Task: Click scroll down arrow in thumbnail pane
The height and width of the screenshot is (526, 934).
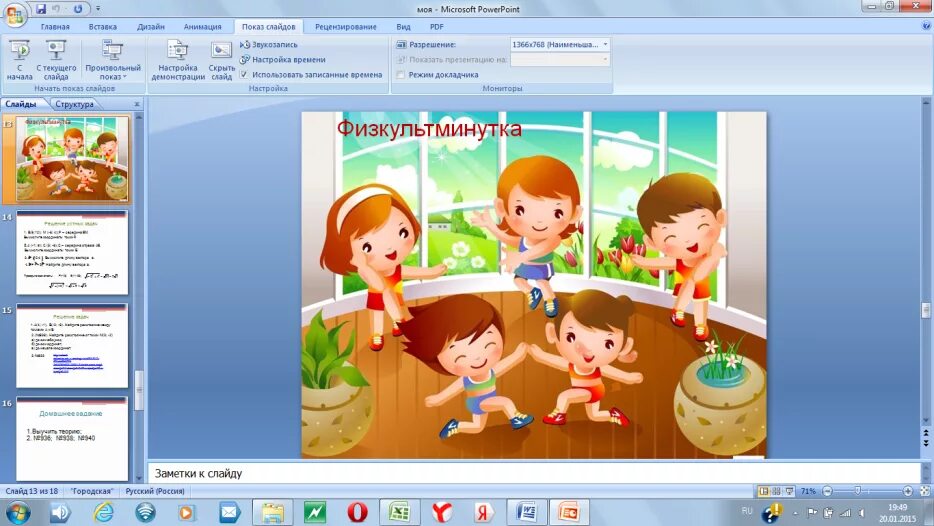Action: coord(139,478)
